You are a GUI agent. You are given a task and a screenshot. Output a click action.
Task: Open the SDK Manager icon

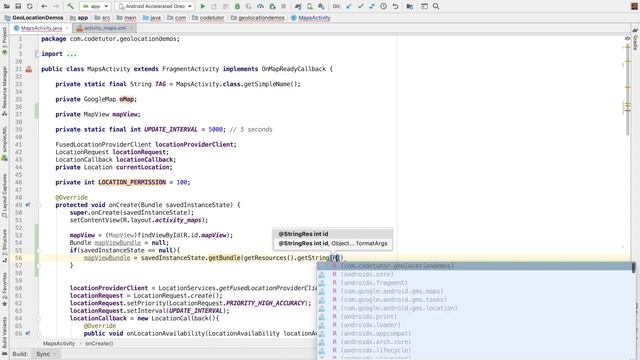(x=321, y=6)
